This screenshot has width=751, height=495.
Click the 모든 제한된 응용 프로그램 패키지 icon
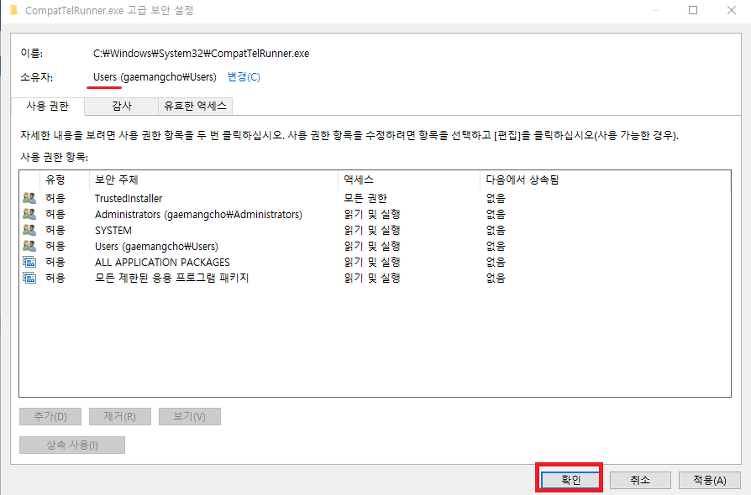28,278
